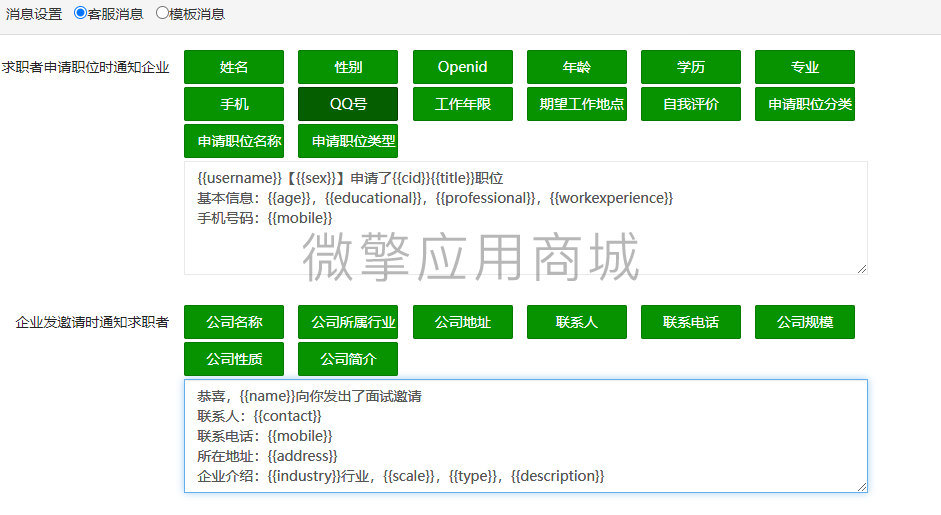Insert the 联系电话 variable
This screenshot has width=941, height=515.
coord(690,322)
